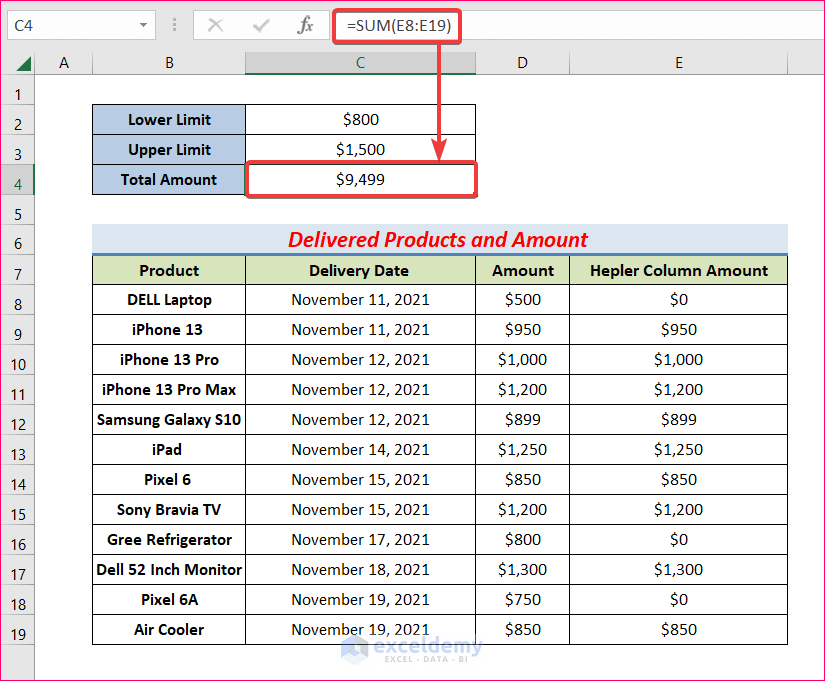
Task: Click the Insert Function fx icon
Action: [x=306, y=26]
